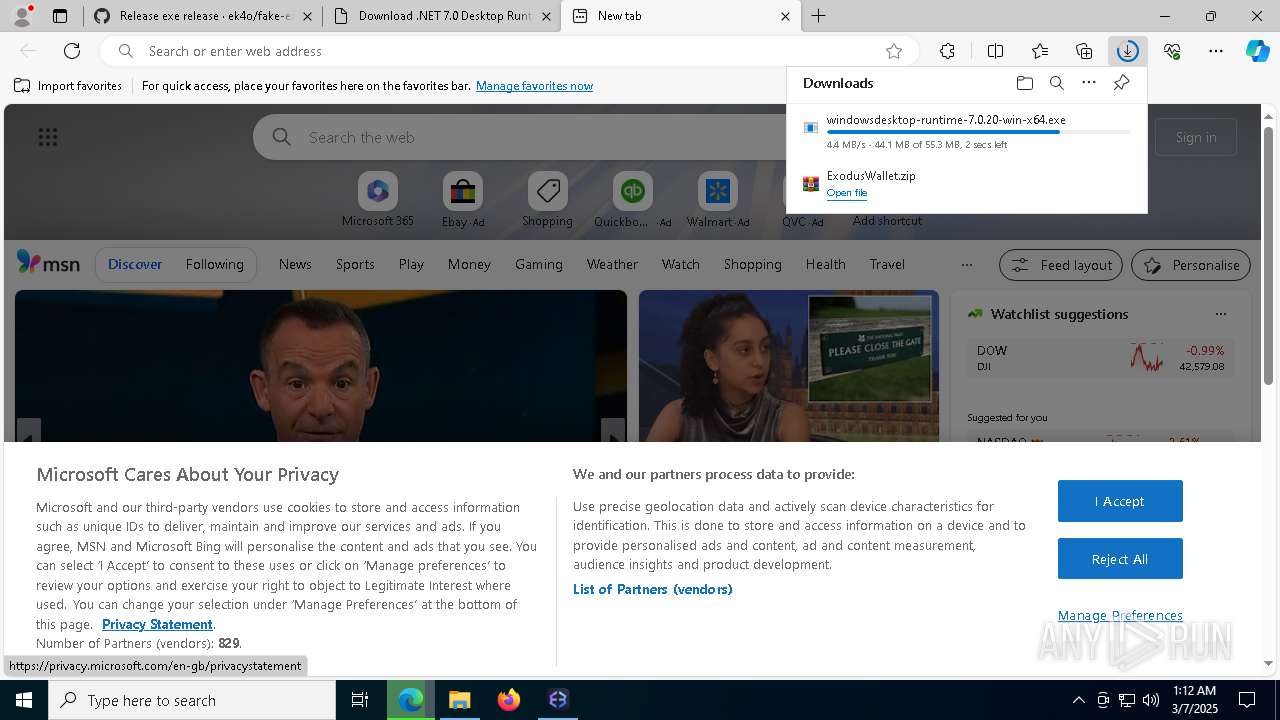Open the Downloads folder icon
1280x720 pixels.
tap(1024, 83)
